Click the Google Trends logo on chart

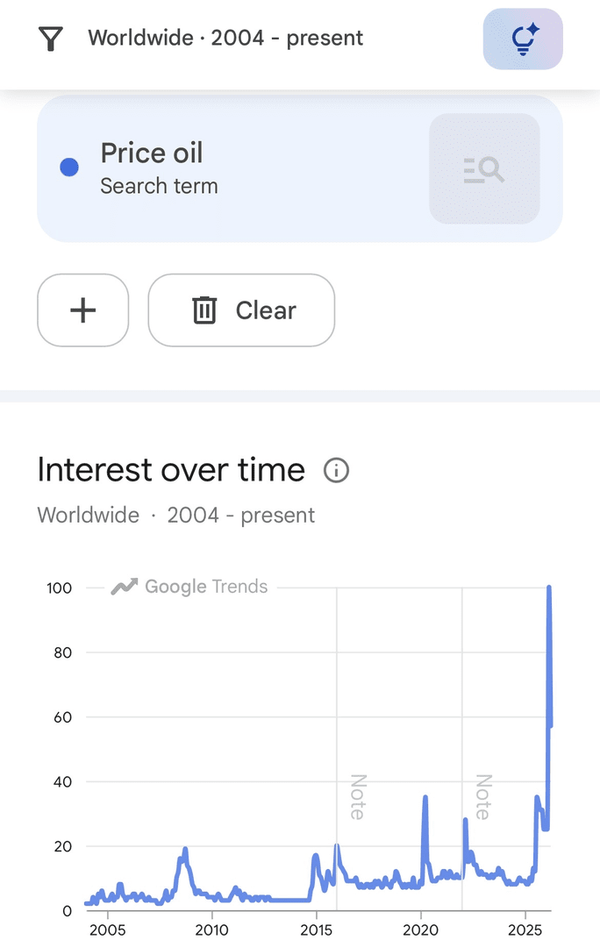pos(189,586)
